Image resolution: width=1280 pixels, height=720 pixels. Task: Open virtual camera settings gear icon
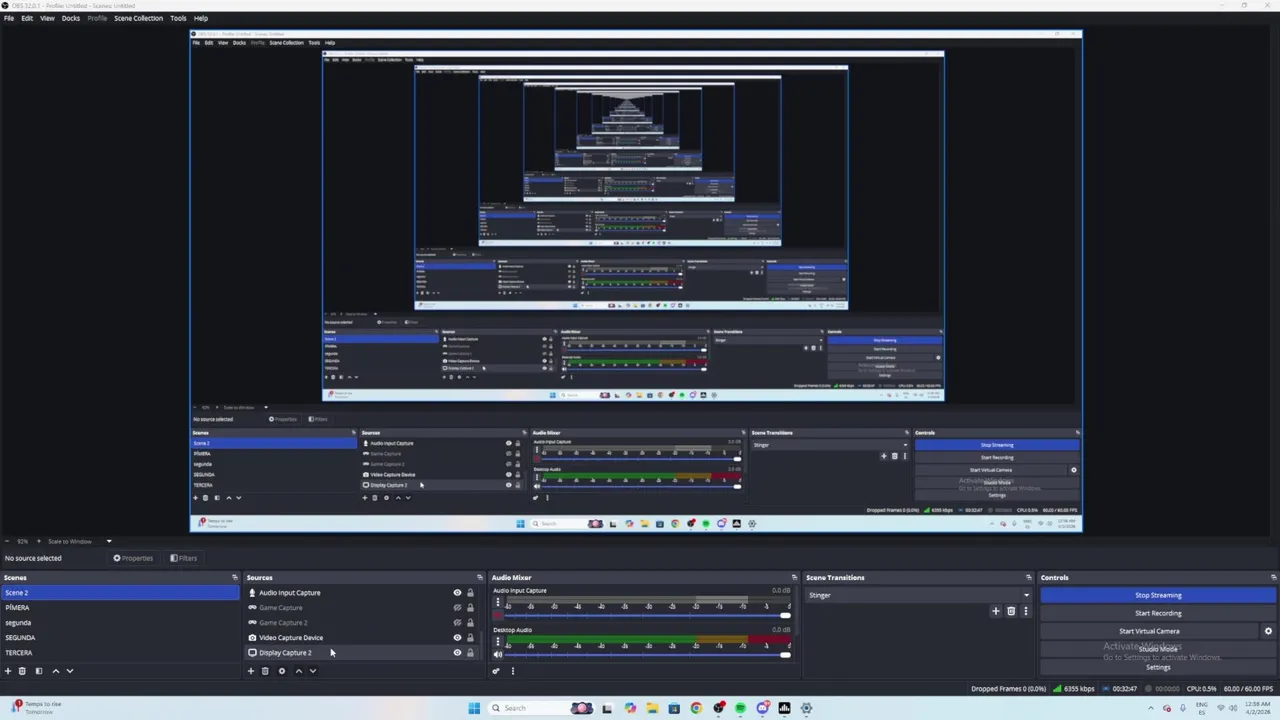(x=1268, y=631)
